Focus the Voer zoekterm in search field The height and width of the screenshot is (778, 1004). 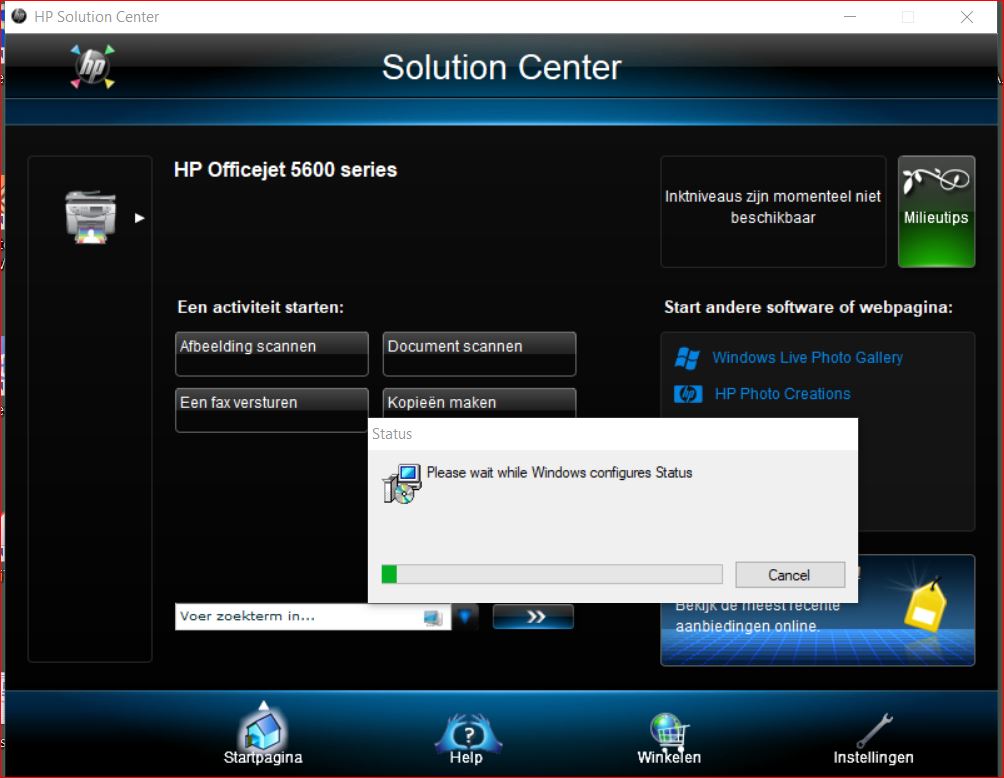point(298,617)
